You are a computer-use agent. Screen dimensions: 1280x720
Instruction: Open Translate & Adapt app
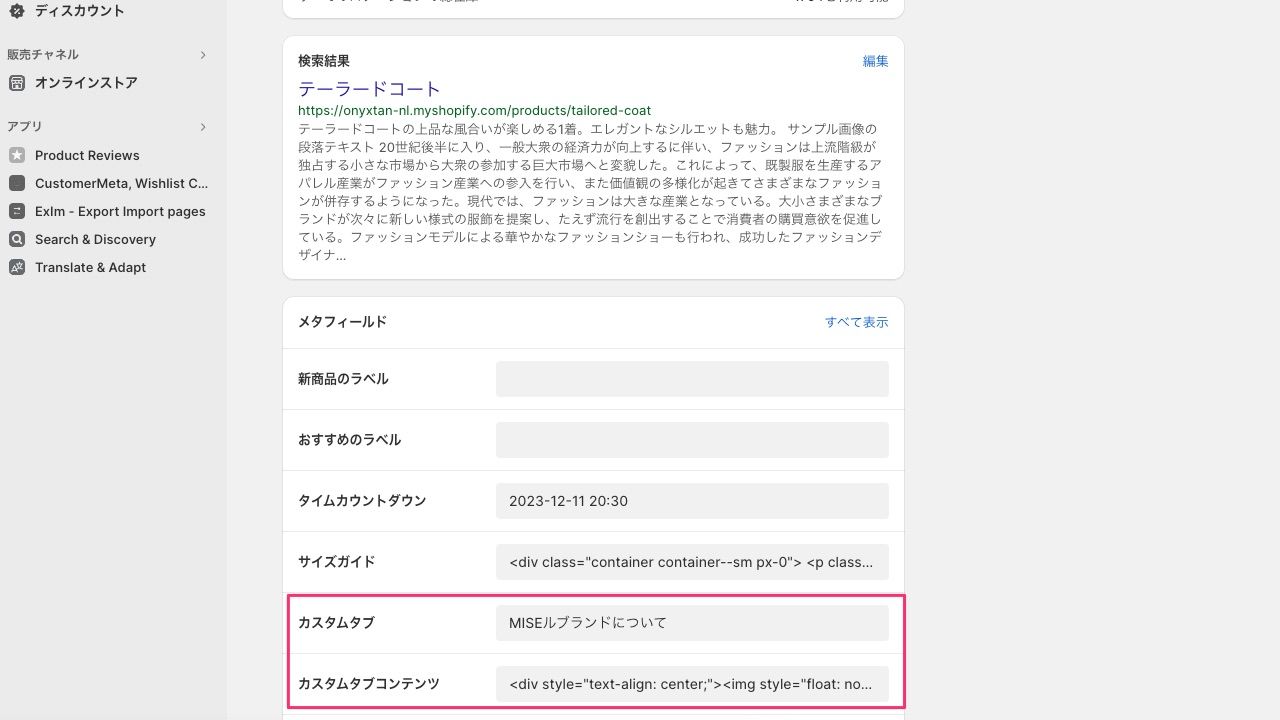pyautogui.click(x=90, y=267)
